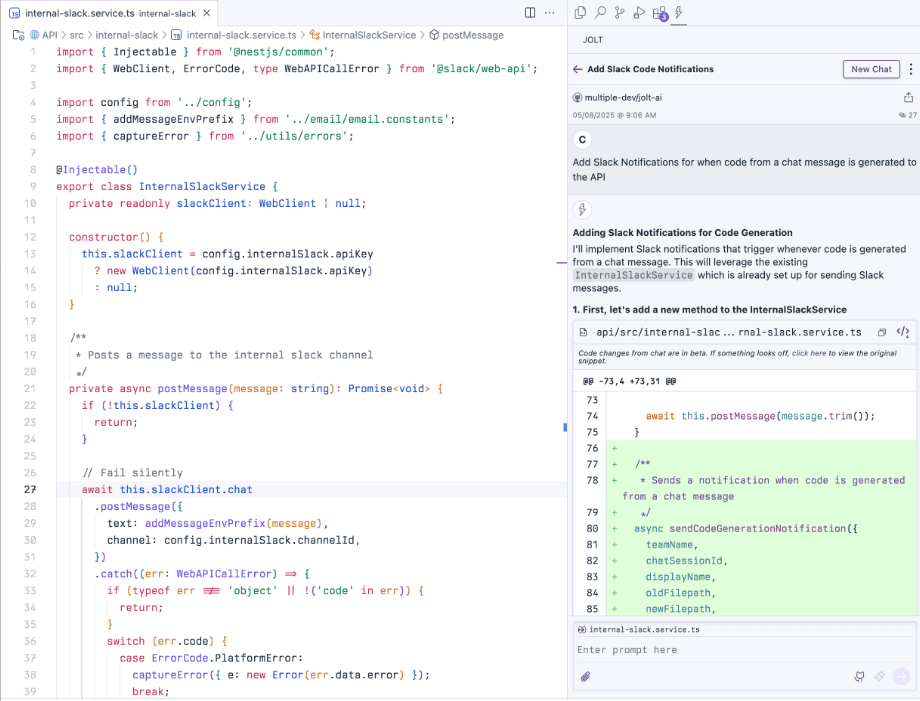Image resolution: width=920 pixels, height=701 pixels.
Task: Send the prompt with arrow button
Action: 901,676
